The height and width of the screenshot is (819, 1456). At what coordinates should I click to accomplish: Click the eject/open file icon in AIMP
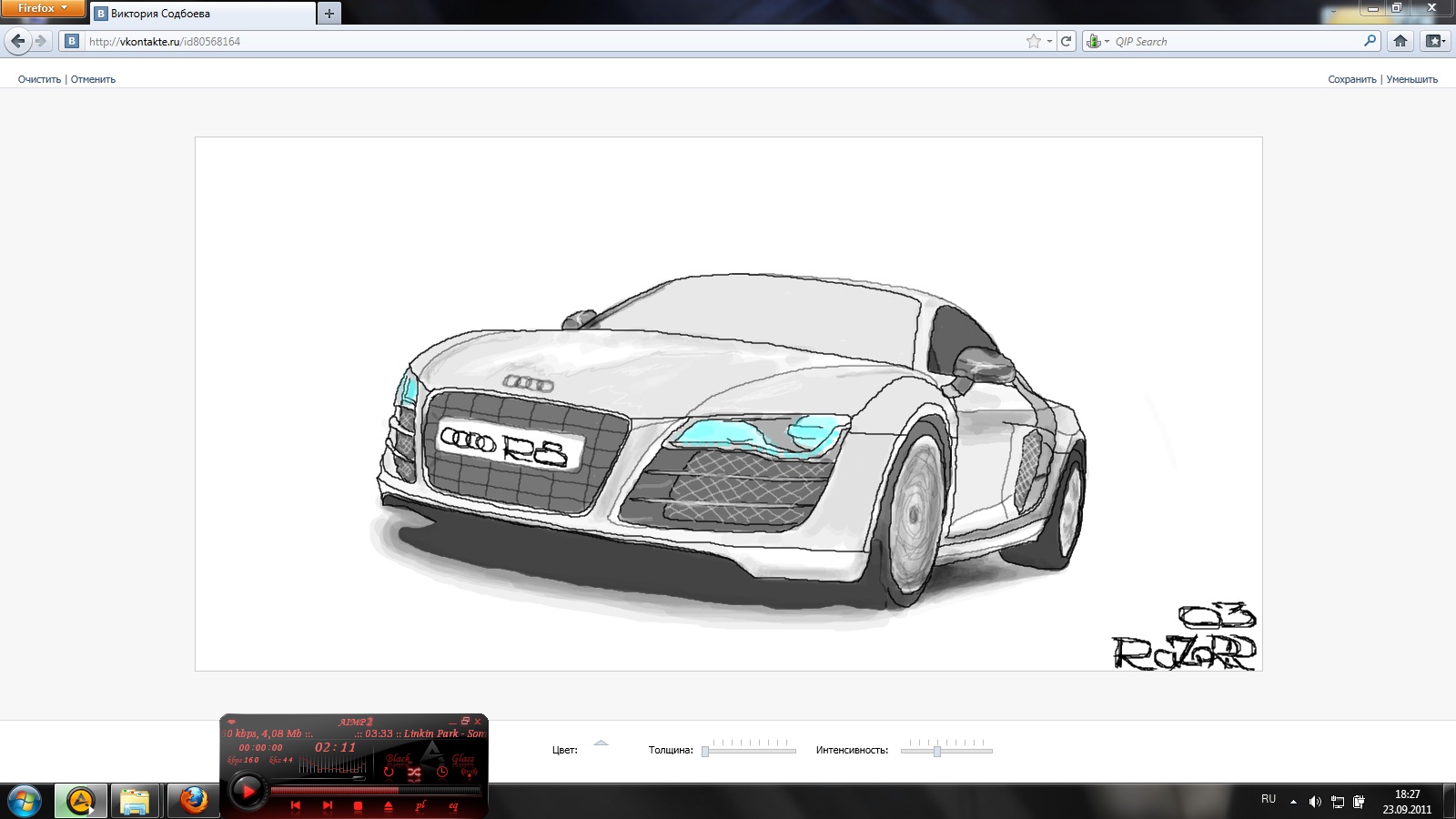click(x=389, y=806)
